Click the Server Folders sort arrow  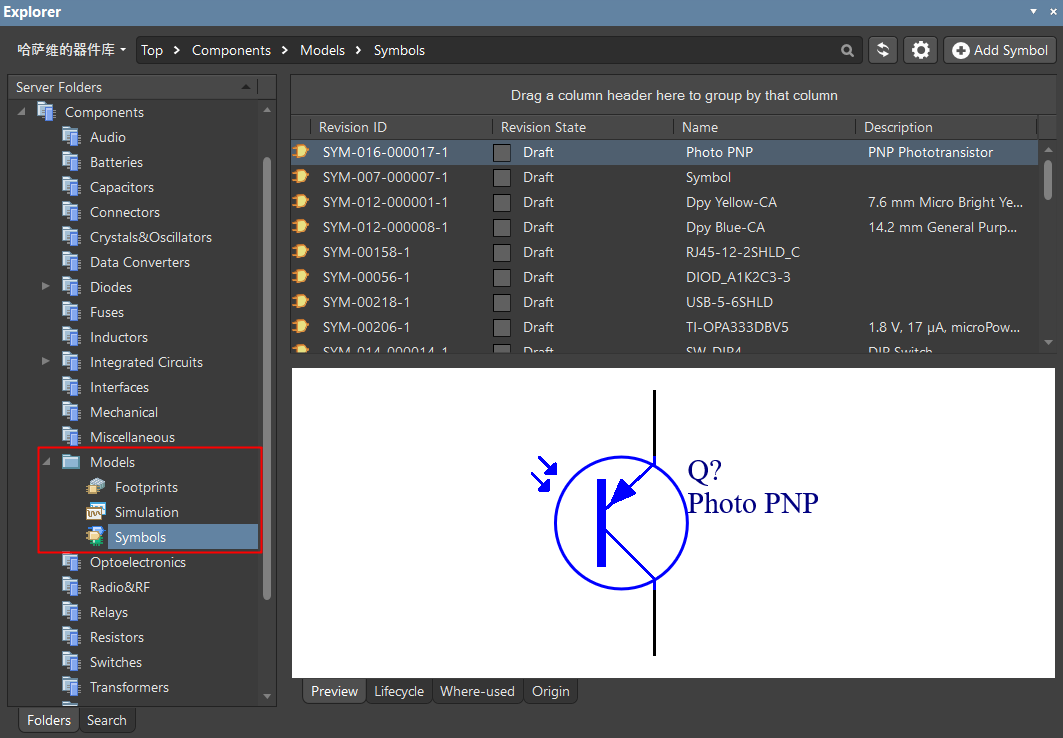tap(245, 87)
